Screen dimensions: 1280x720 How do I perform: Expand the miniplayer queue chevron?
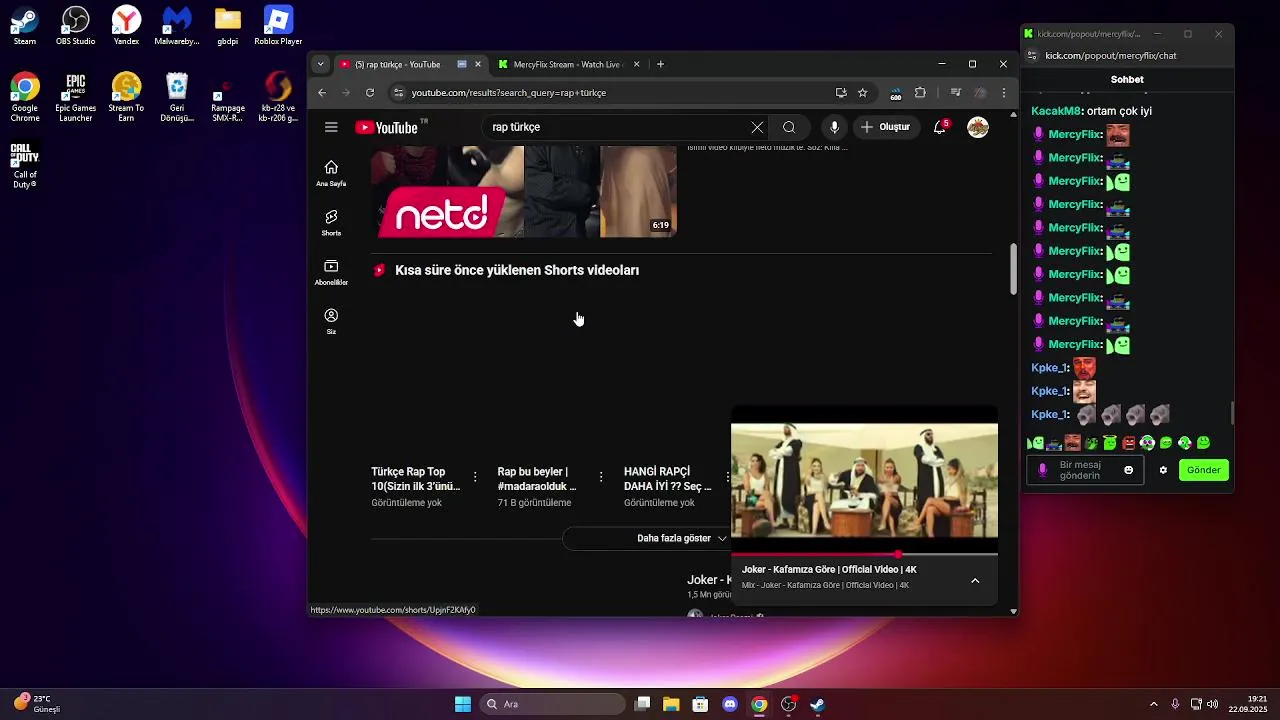(x=975, y=581)
